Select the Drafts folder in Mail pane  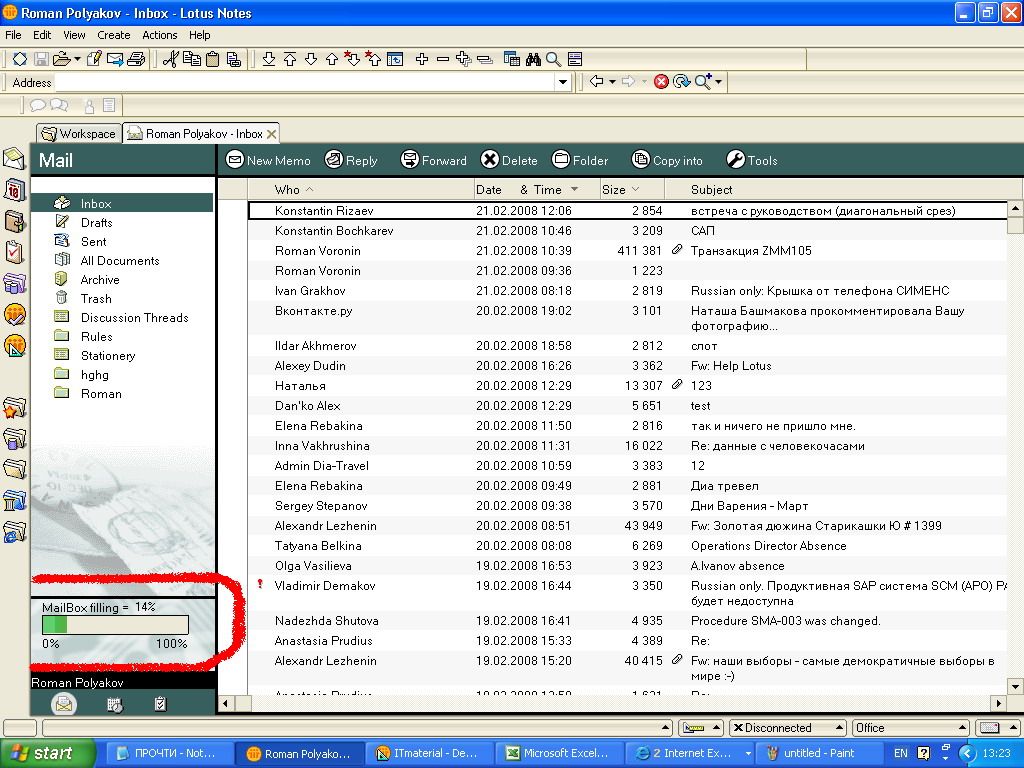click(x=96, y=222)
